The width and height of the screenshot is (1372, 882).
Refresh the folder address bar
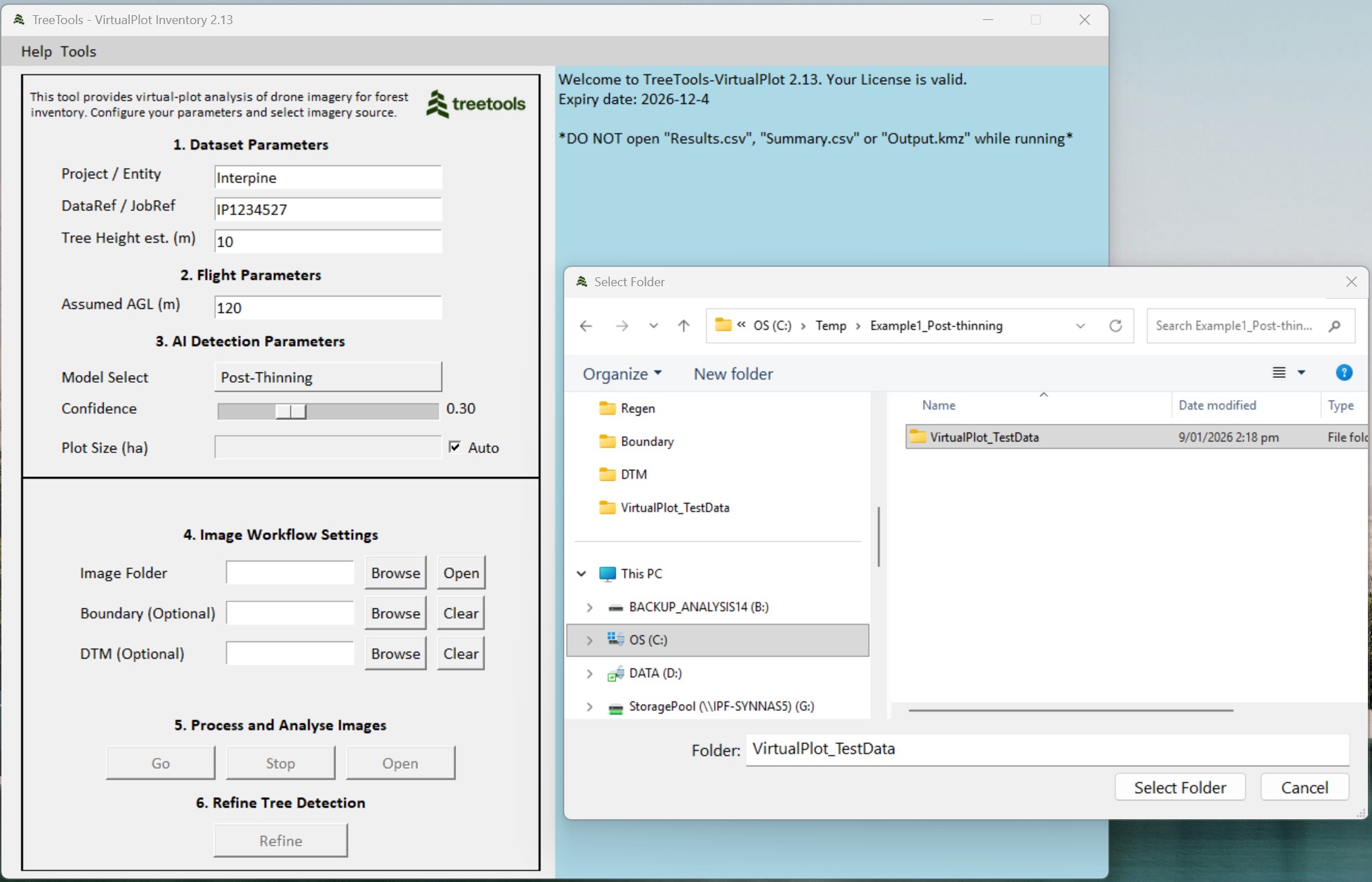(1115, 325)
